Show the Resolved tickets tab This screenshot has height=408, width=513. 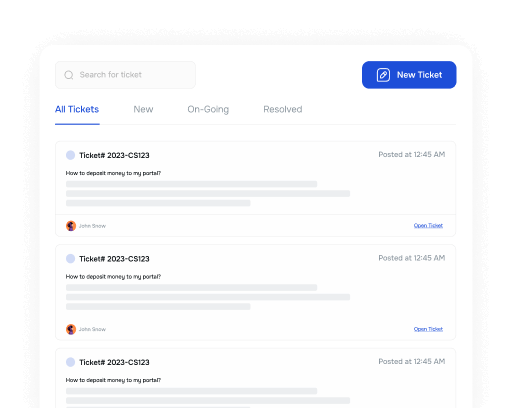click(x=283, y=109)
